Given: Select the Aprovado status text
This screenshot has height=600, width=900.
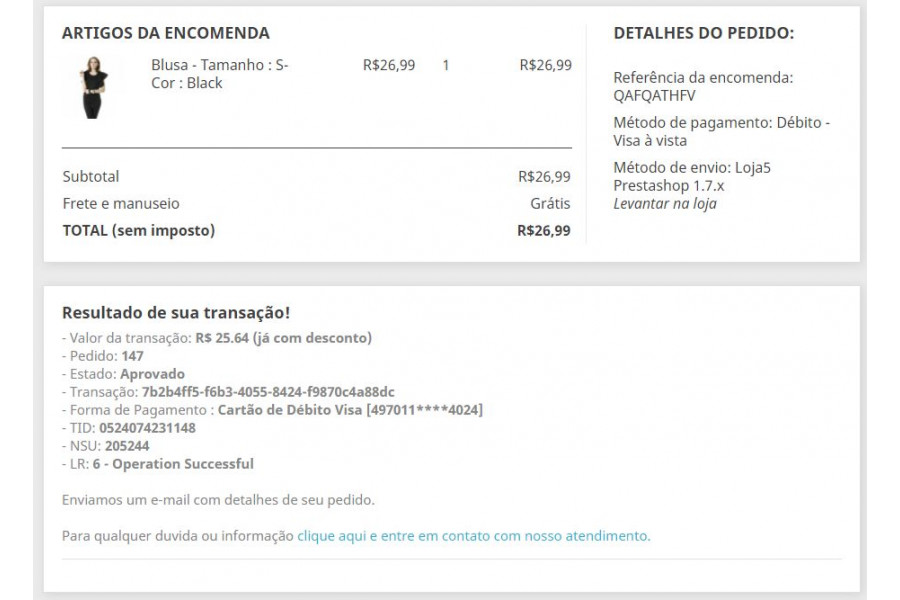Looking at the screenshot, I should click(x=153, y=374).
